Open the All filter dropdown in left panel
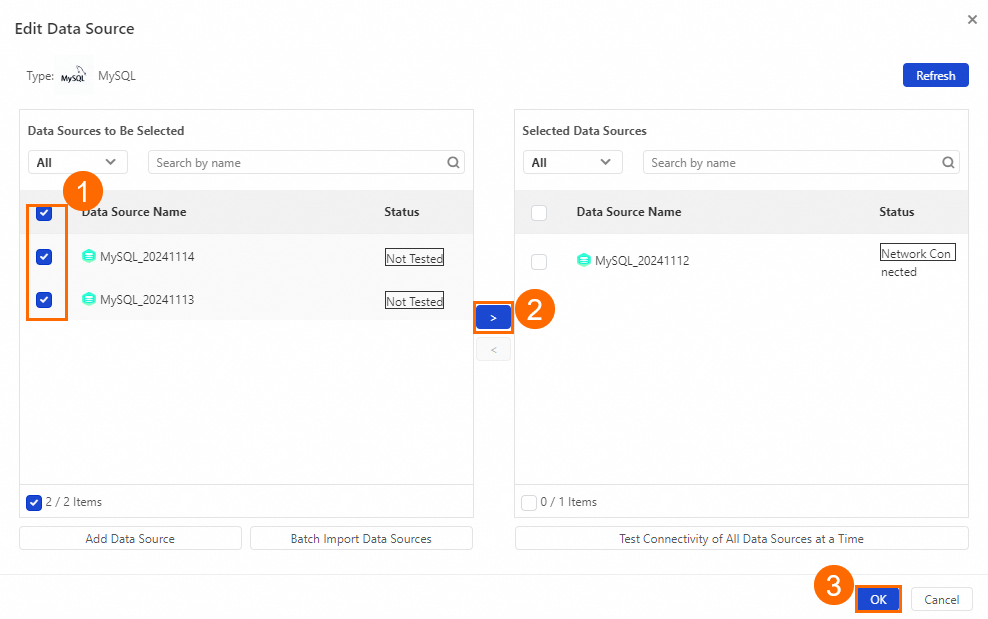Screen dimensions: 988x619 77,163
